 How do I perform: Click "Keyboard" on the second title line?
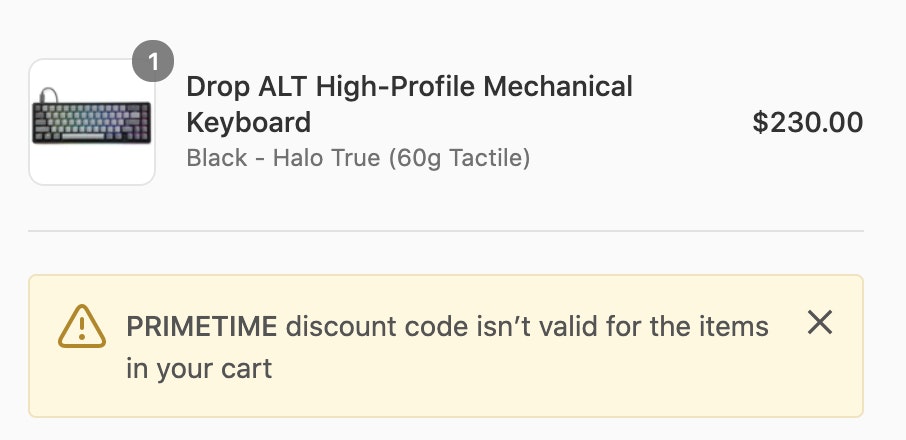(x=248, y=123)
